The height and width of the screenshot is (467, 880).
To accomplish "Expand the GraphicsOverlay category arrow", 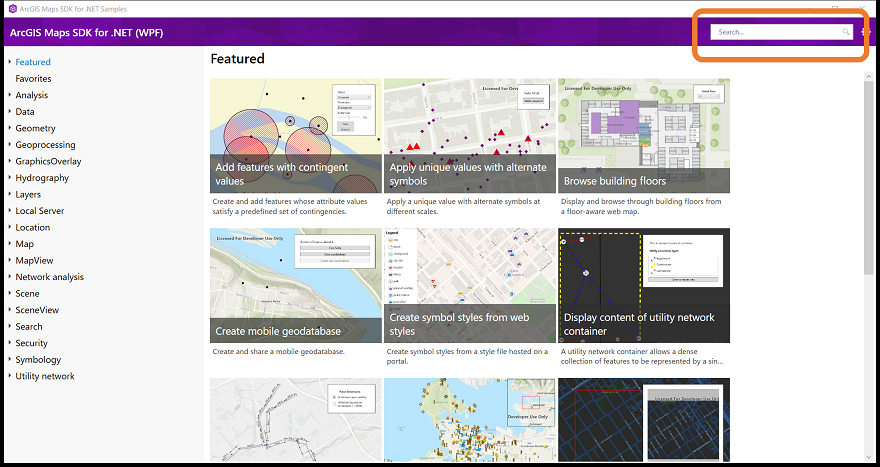I will [10, 161].
